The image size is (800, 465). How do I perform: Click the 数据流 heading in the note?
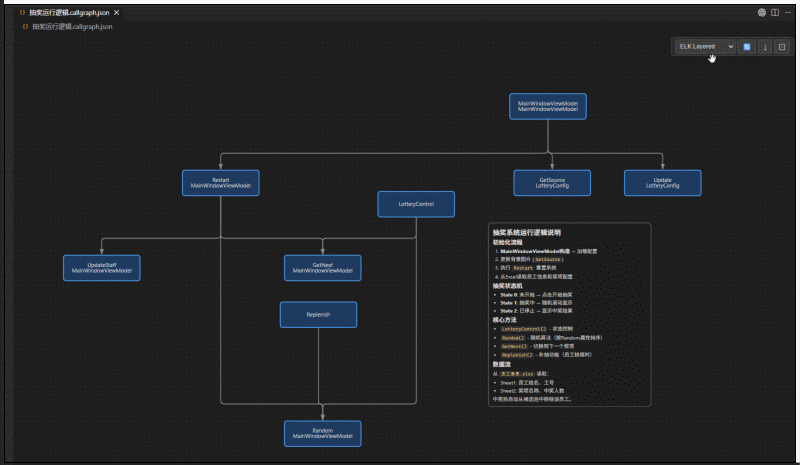(x=501, y=364)
